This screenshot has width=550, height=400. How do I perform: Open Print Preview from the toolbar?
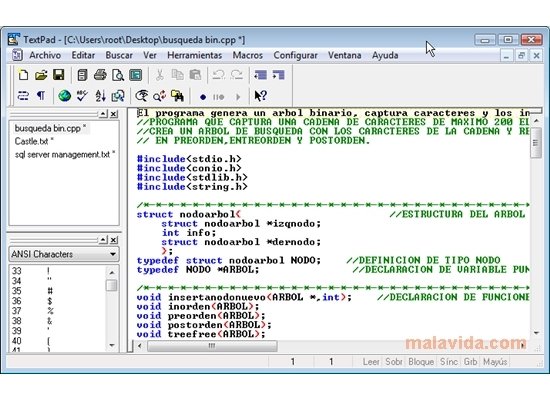[x=118, y=75]
